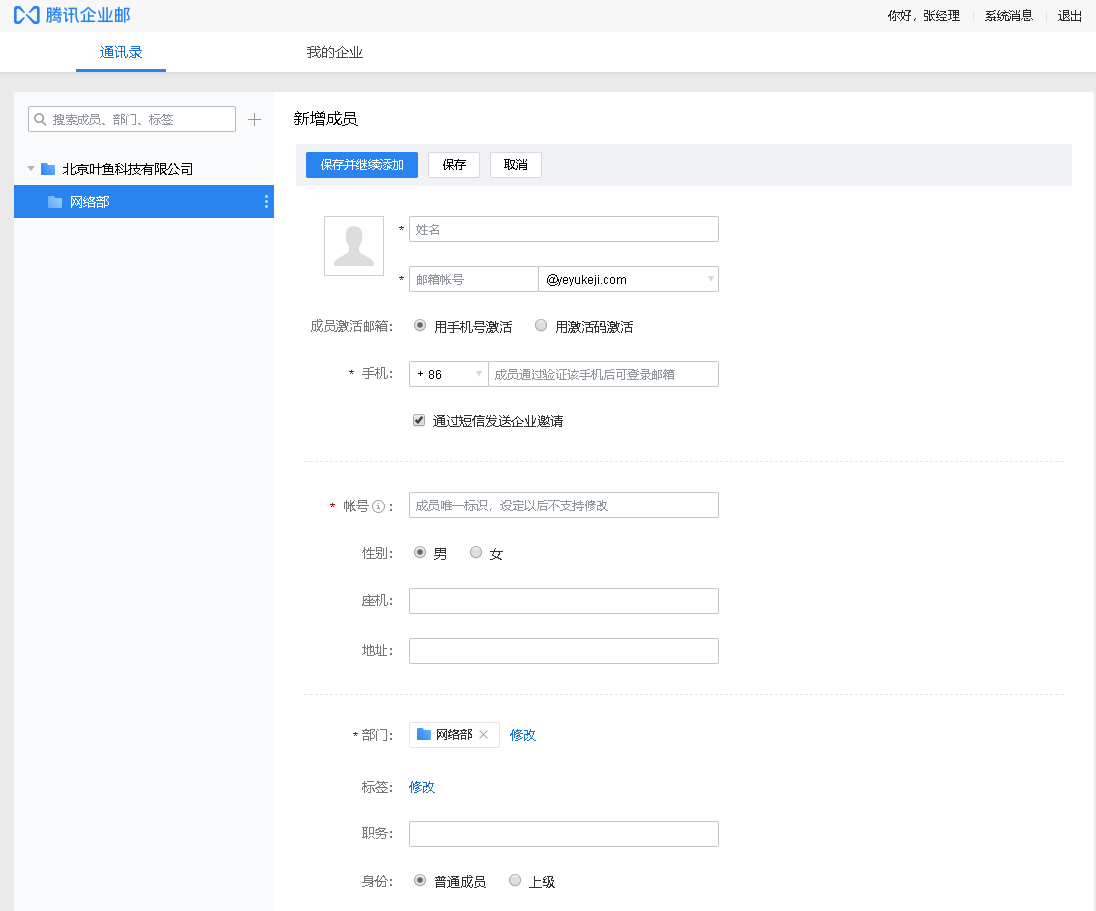Remove 网络部 department tag via its X icon
Screen dimensions: 1096x911
click(484, 734)
